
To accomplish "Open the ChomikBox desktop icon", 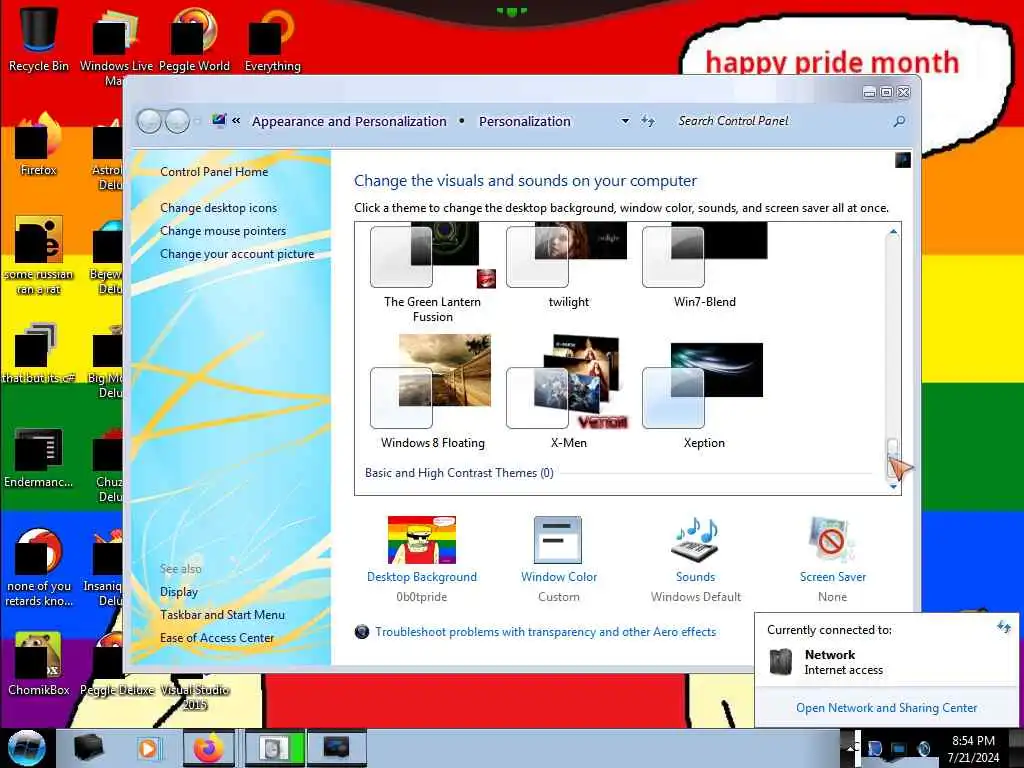I will click(x=39, y=663).
